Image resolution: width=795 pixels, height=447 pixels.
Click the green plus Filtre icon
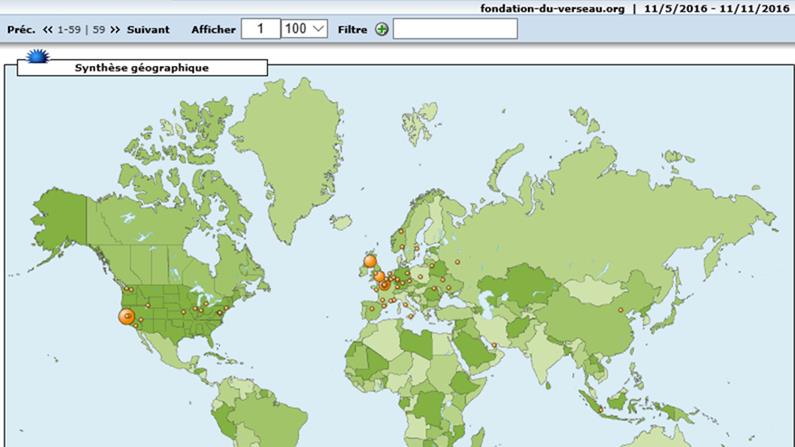point(382,29)
